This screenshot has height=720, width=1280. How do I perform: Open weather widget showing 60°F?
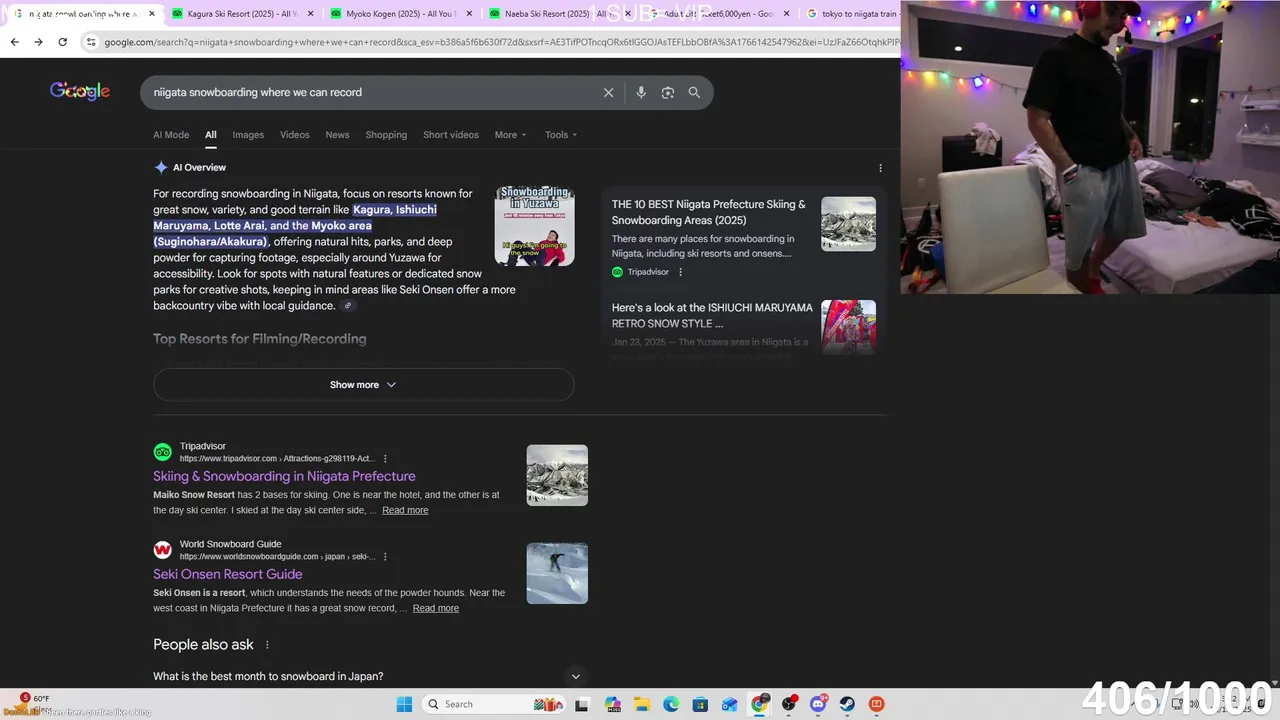coord(35,703)
